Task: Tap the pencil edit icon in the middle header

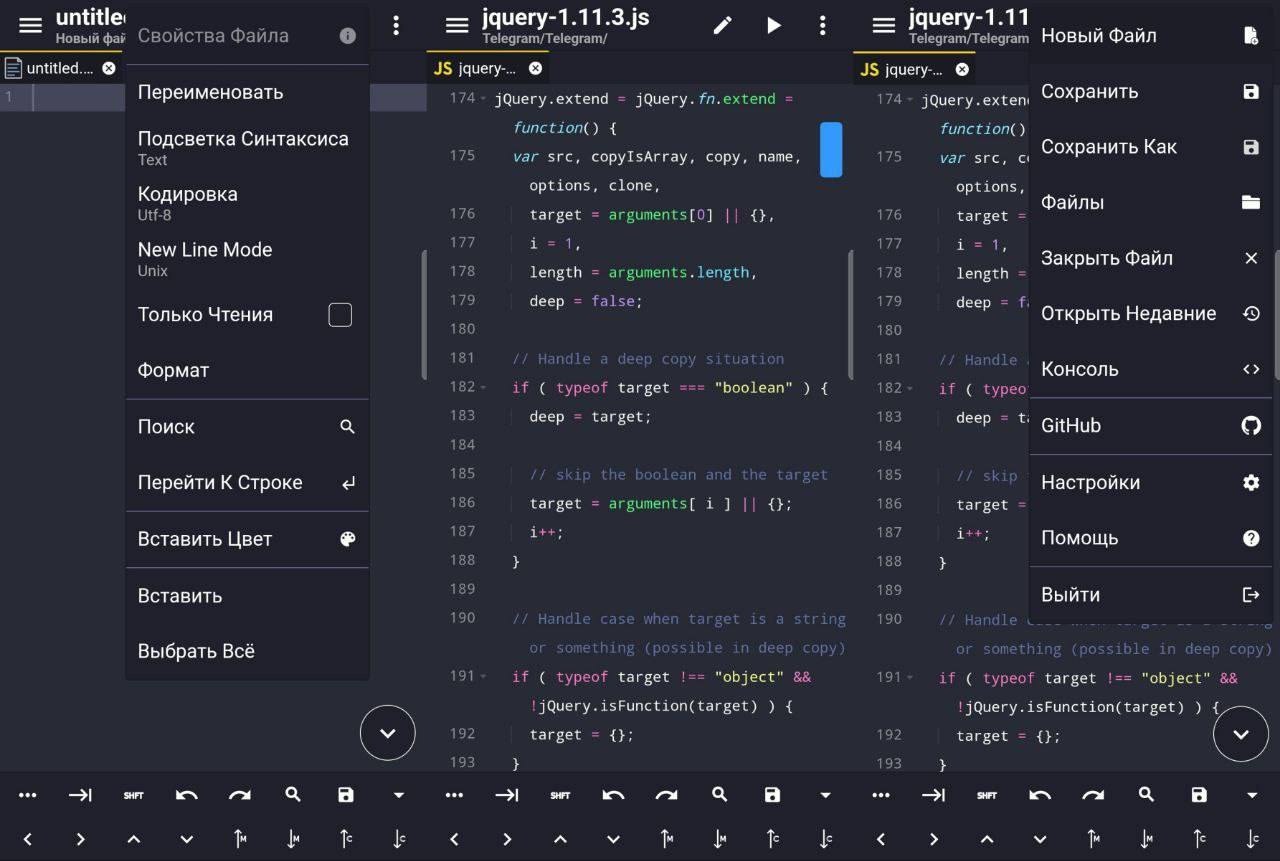Action: [x=722, y=25]
